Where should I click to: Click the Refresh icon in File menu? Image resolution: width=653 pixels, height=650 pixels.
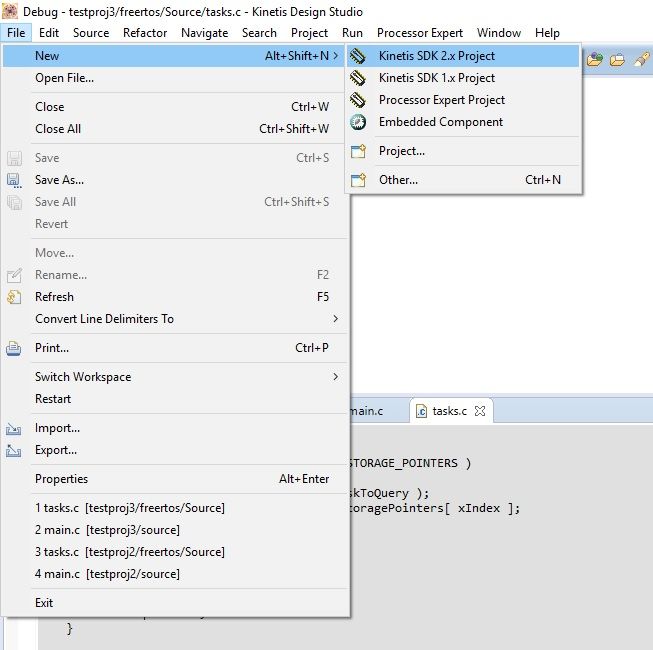point(14,297)
